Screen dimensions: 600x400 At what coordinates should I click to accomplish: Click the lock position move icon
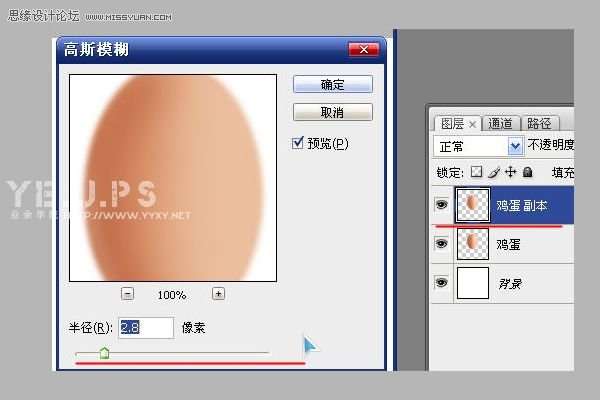(509, 172)
